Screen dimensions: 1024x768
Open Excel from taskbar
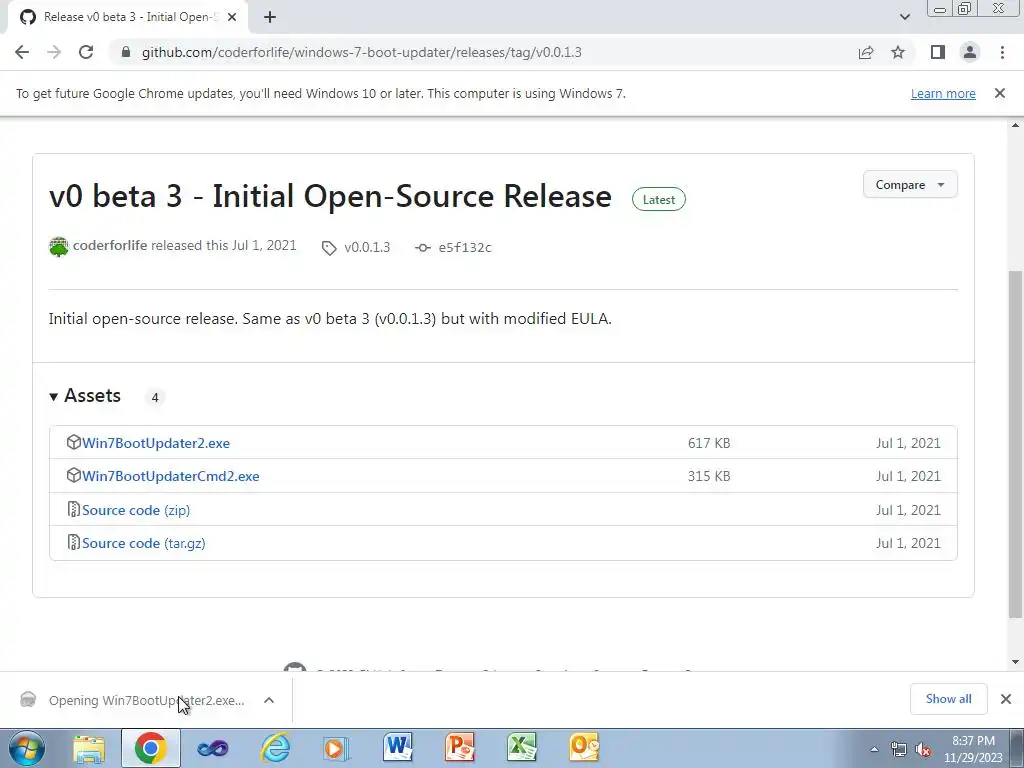(521, 748)
